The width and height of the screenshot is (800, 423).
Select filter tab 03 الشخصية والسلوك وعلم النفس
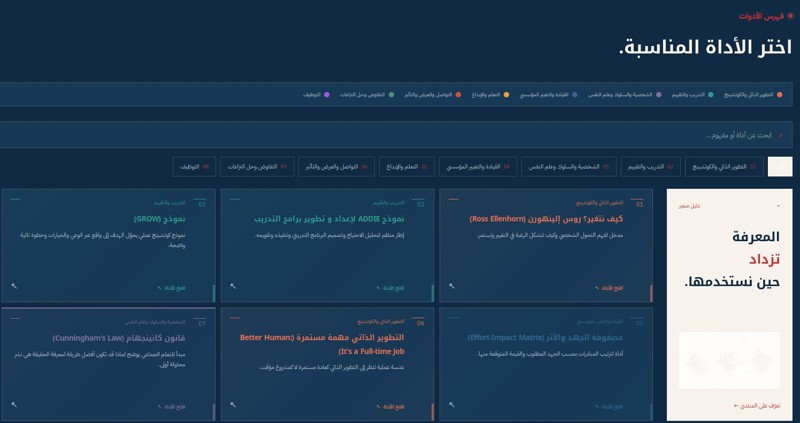[568, 167]
